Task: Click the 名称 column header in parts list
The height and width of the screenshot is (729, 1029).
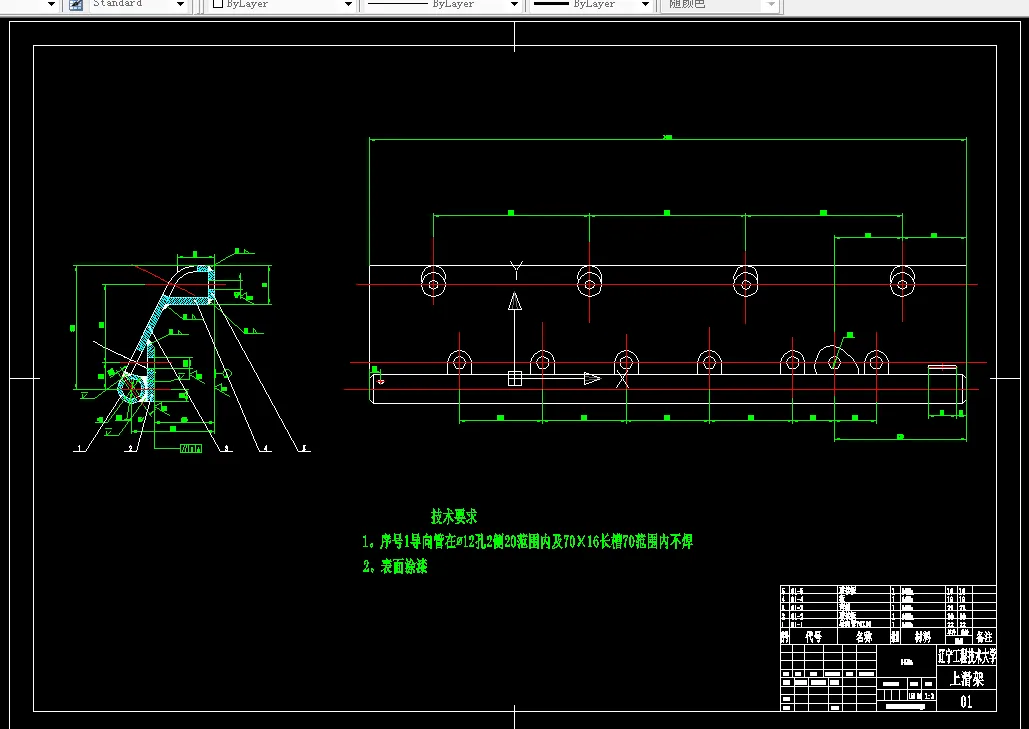Action: coord(864,636)
